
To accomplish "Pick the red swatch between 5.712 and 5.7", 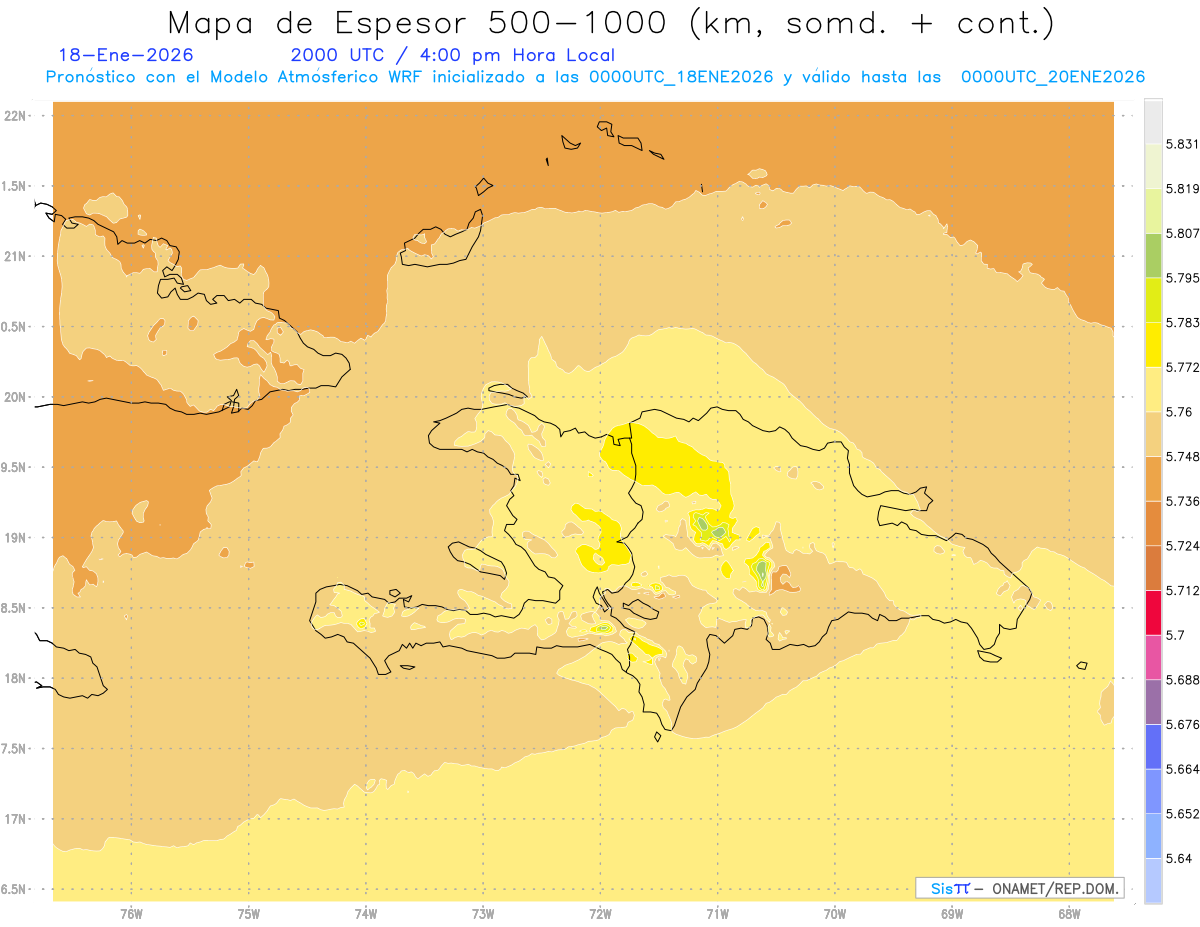I will [x=1153, y=612].
